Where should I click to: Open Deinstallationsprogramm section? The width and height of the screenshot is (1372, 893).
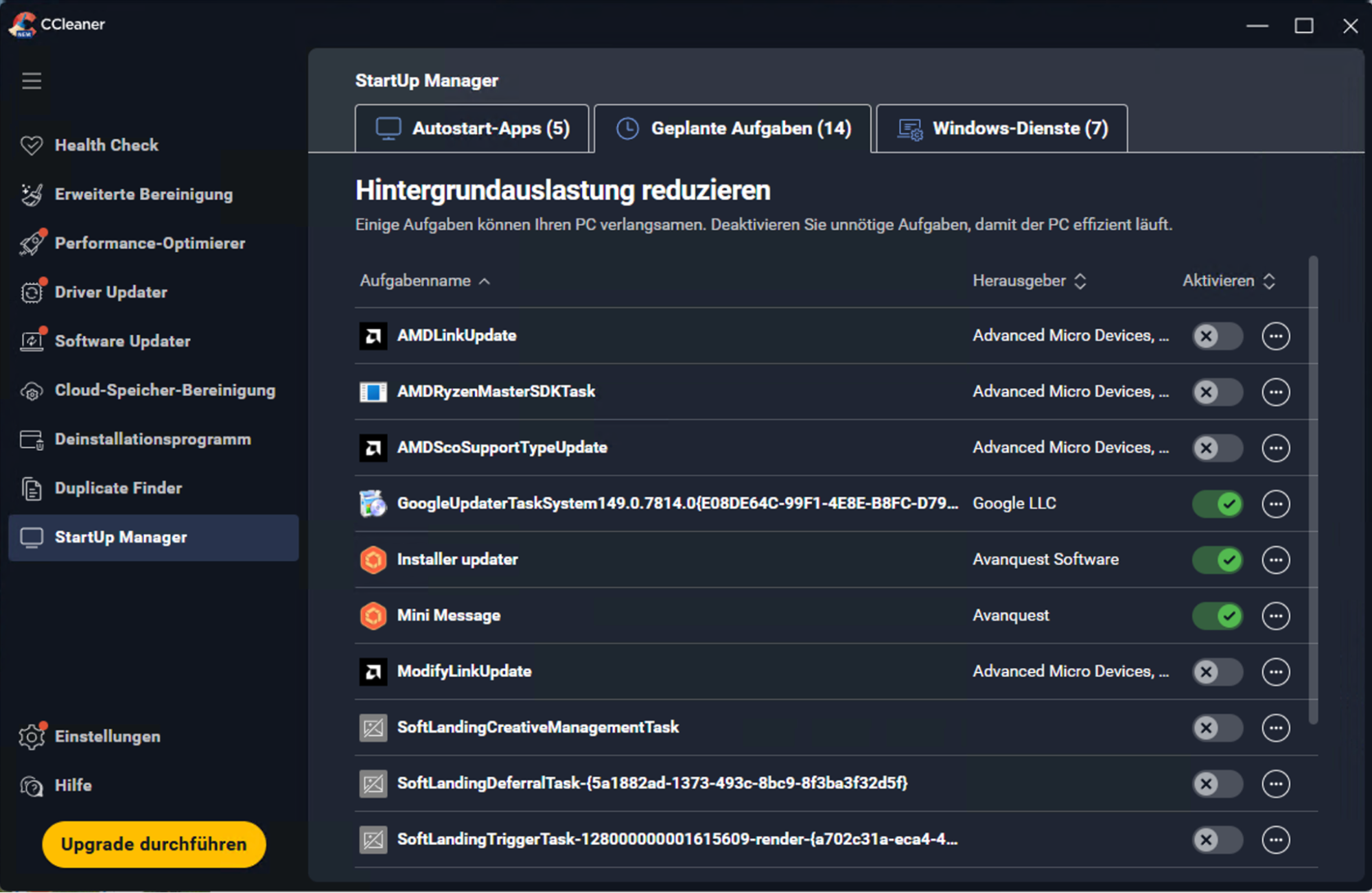pos(154,439)
